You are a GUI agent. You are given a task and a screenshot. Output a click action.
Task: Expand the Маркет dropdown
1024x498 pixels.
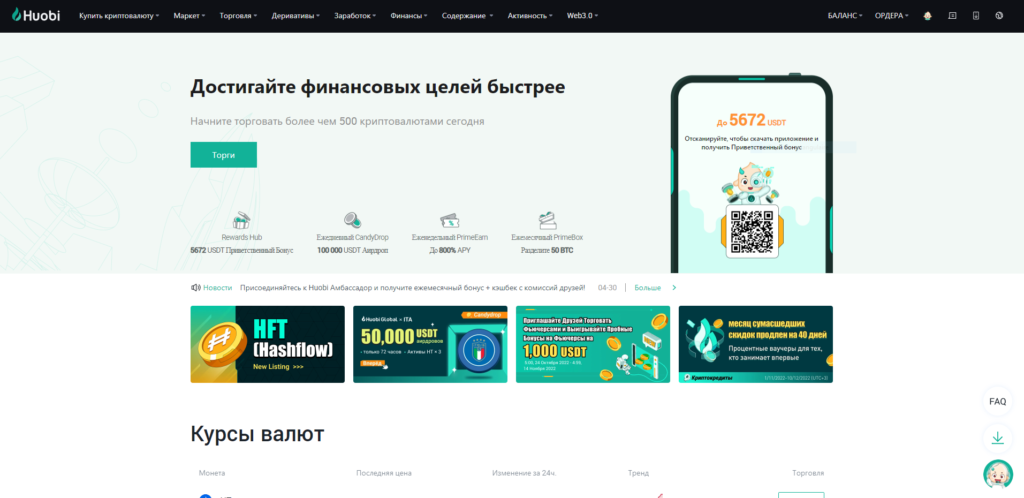(189, 16)
